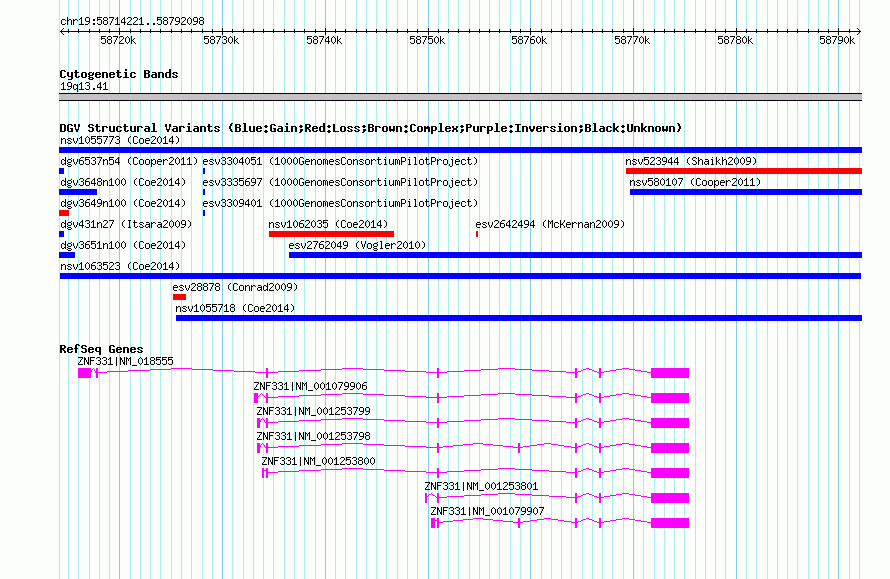890x579 pixels.
Task: Click the gray 19q13.41 cytogenetic band bar
Action: point(460,97)
